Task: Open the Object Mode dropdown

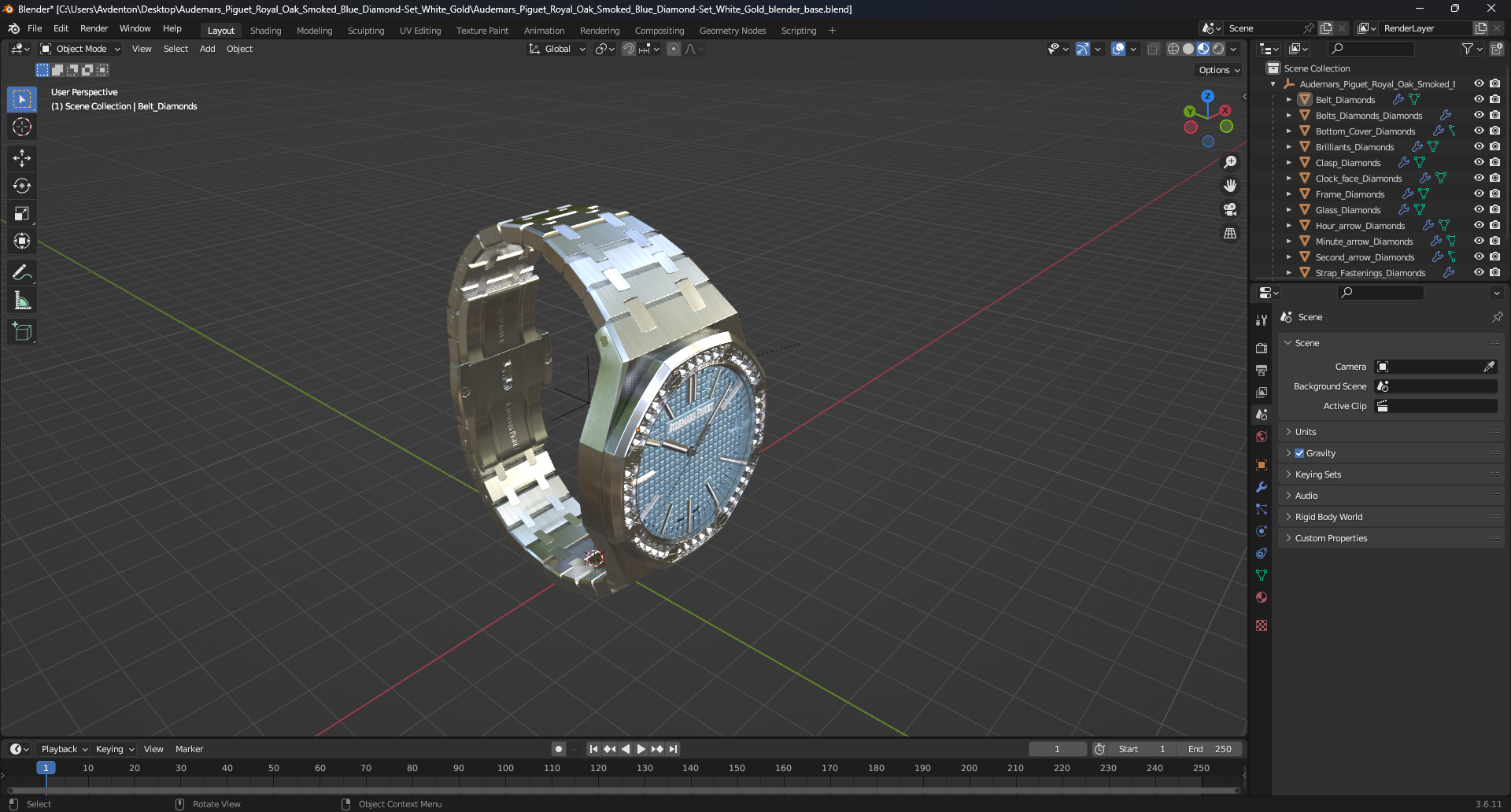Action: 80,49
